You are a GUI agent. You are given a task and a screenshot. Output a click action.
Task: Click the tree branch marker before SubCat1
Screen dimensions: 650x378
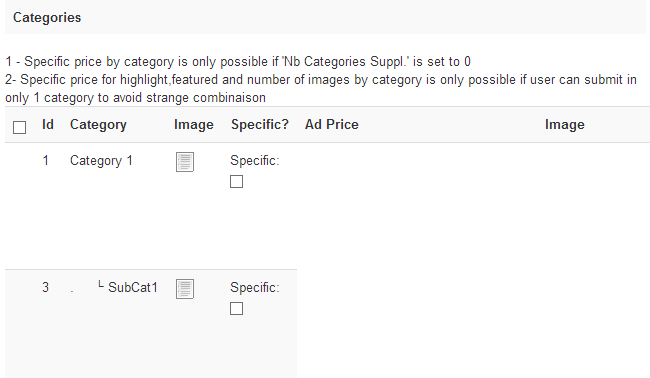[100, 285]
